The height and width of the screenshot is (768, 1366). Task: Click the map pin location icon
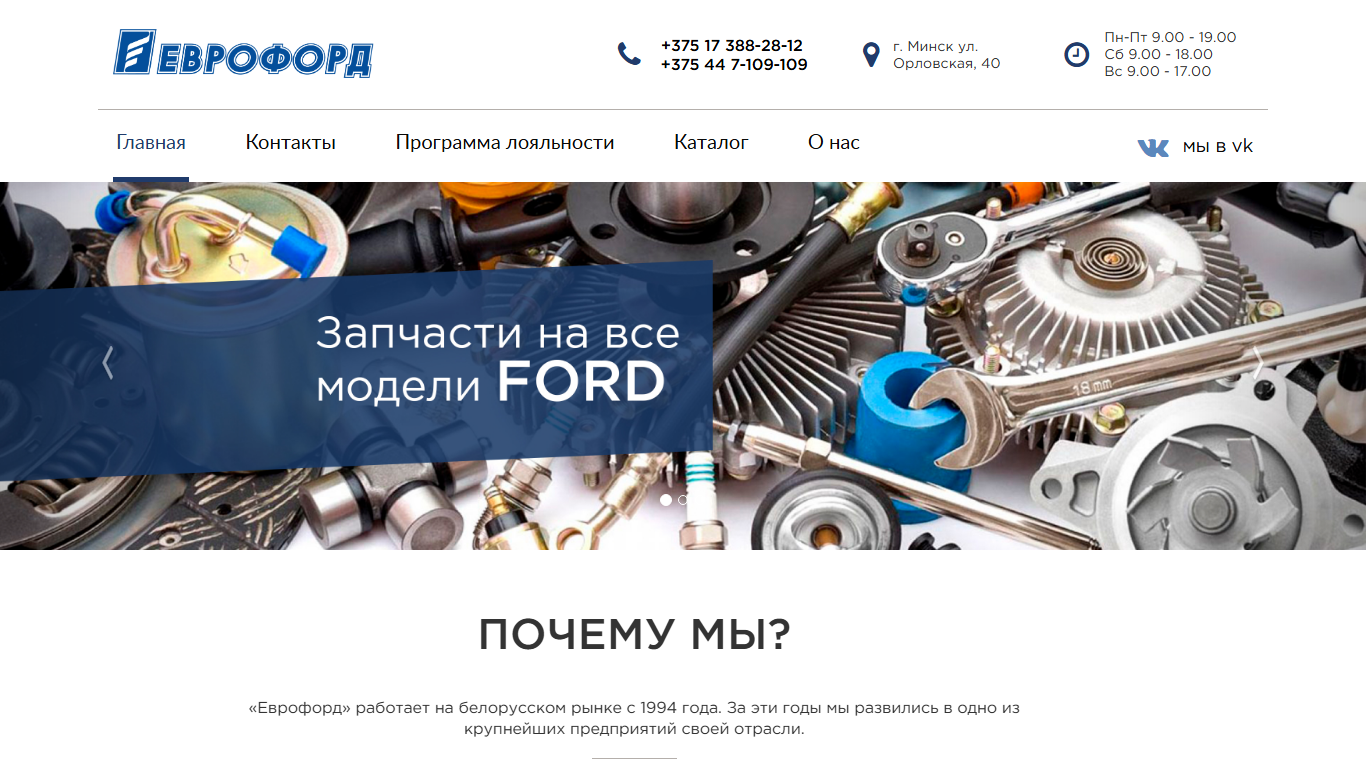click(x=871, y=55)
